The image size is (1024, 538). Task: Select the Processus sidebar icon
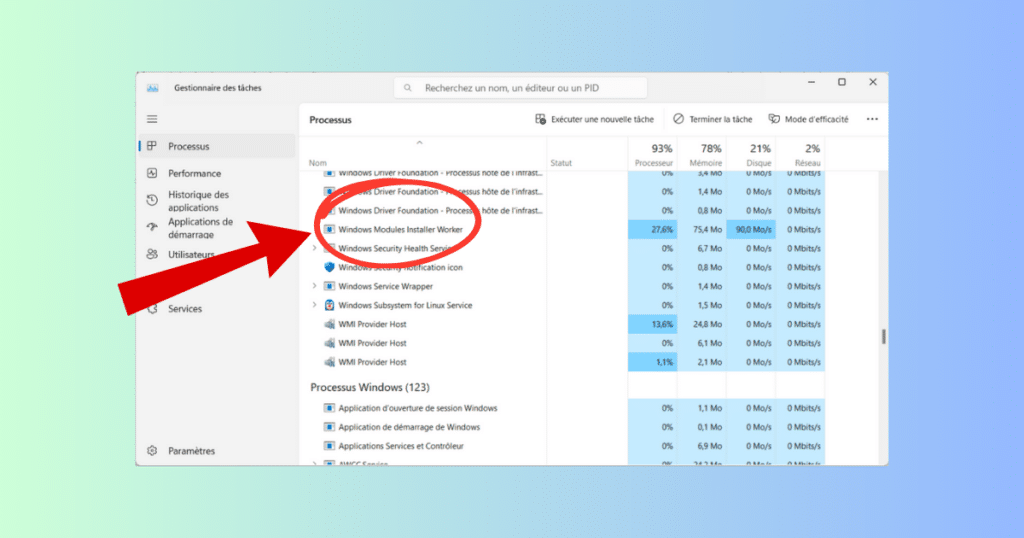pos(152,146)
